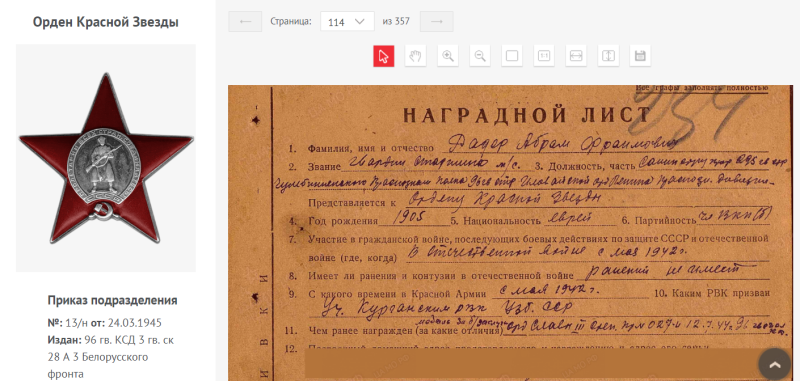Expand the page list via the chevron arrow
Viewport: 800px width, 381px height.
tap(360, 21)
